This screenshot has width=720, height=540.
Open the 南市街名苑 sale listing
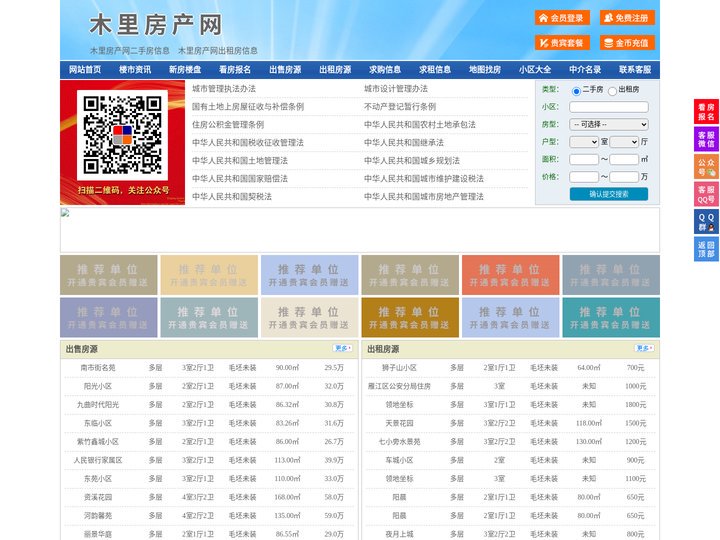point(98,368)
